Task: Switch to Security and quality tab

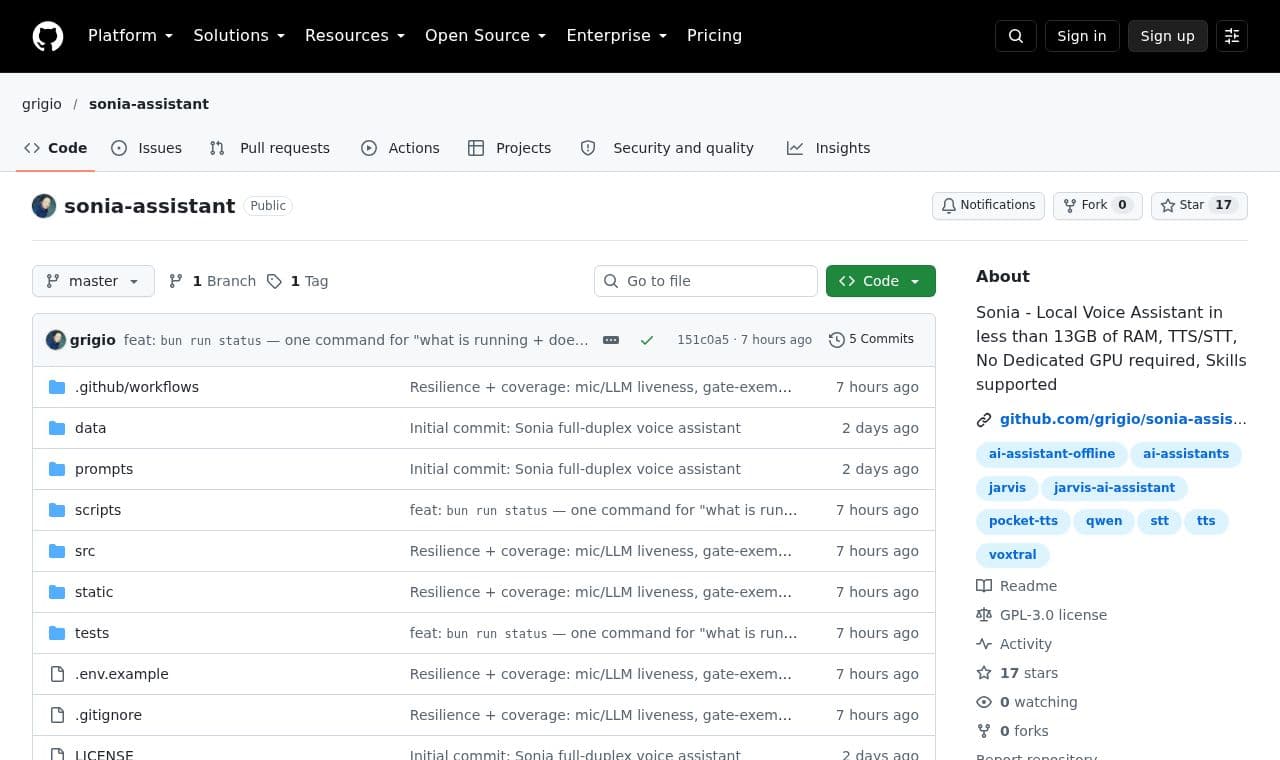Action: 667,148
